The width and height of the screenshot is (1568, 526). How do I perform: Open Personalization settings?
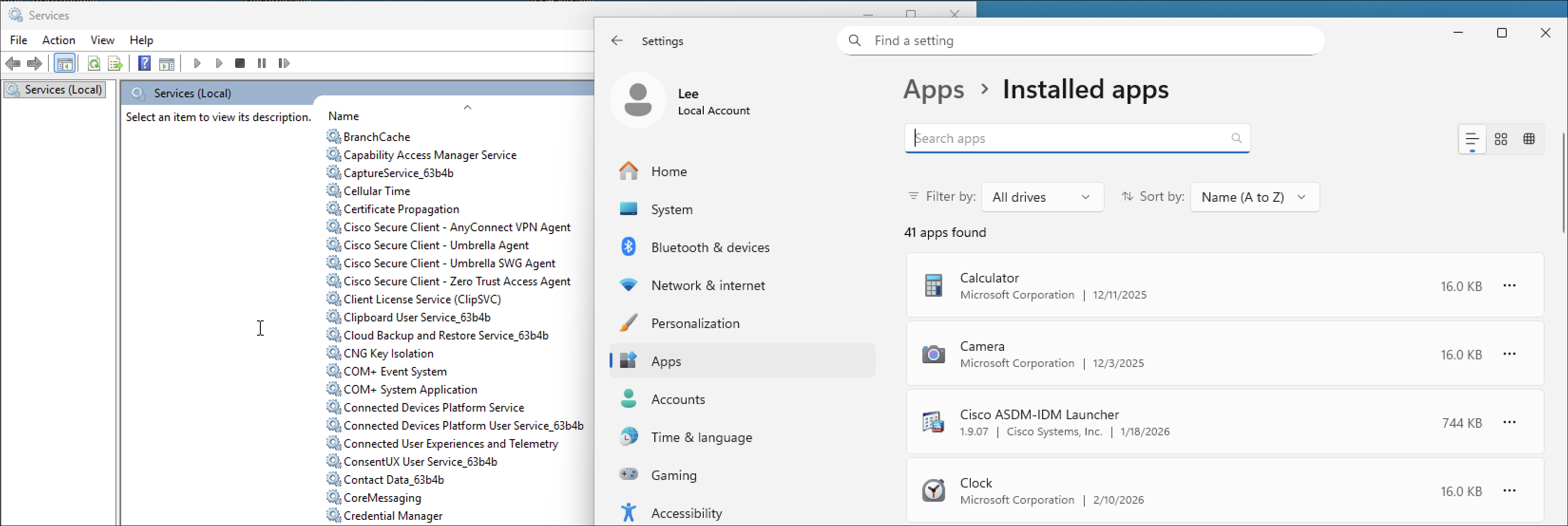click(x=742, y=323)
